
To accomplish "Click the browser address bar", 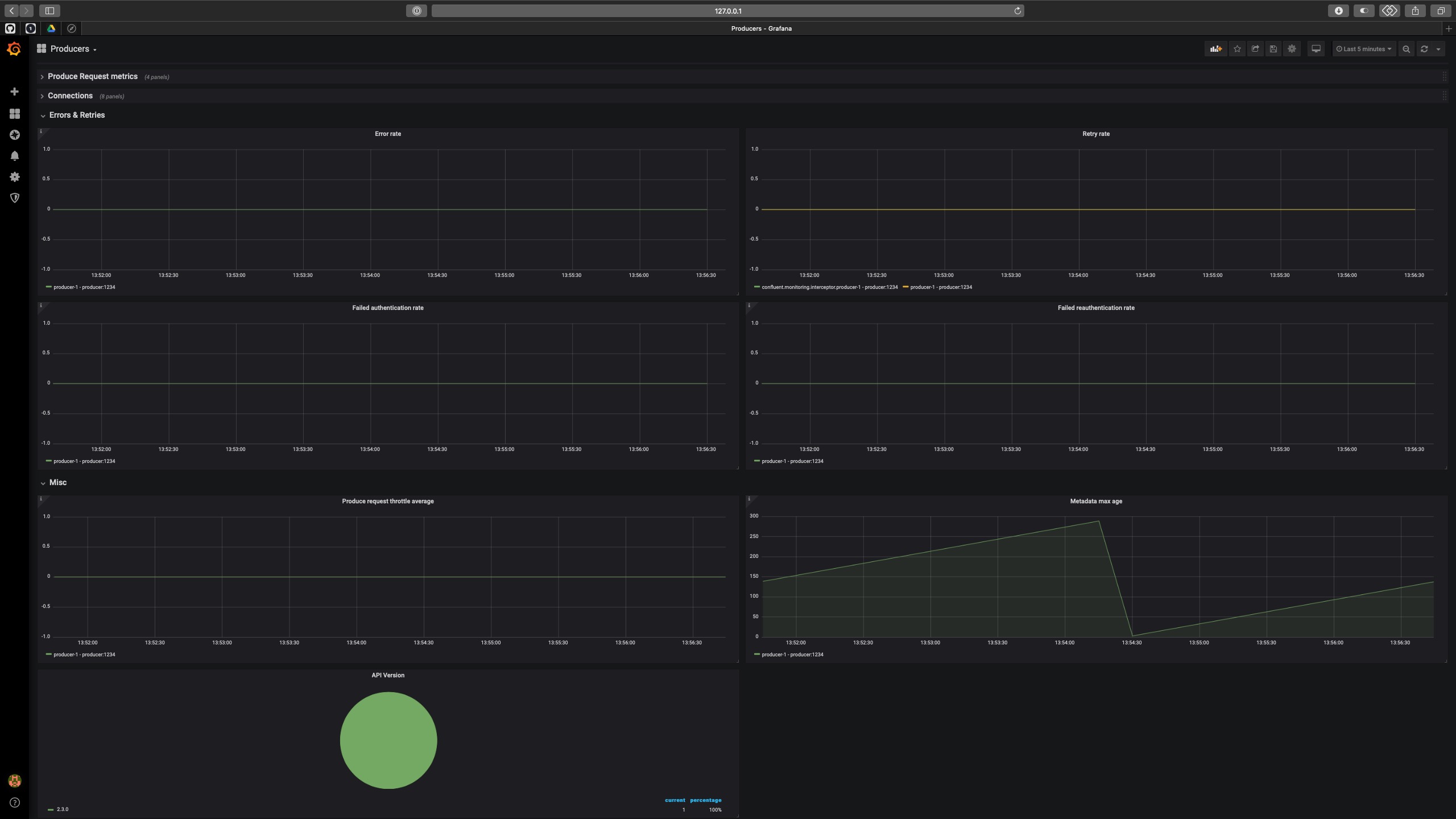I will point(727,11).
